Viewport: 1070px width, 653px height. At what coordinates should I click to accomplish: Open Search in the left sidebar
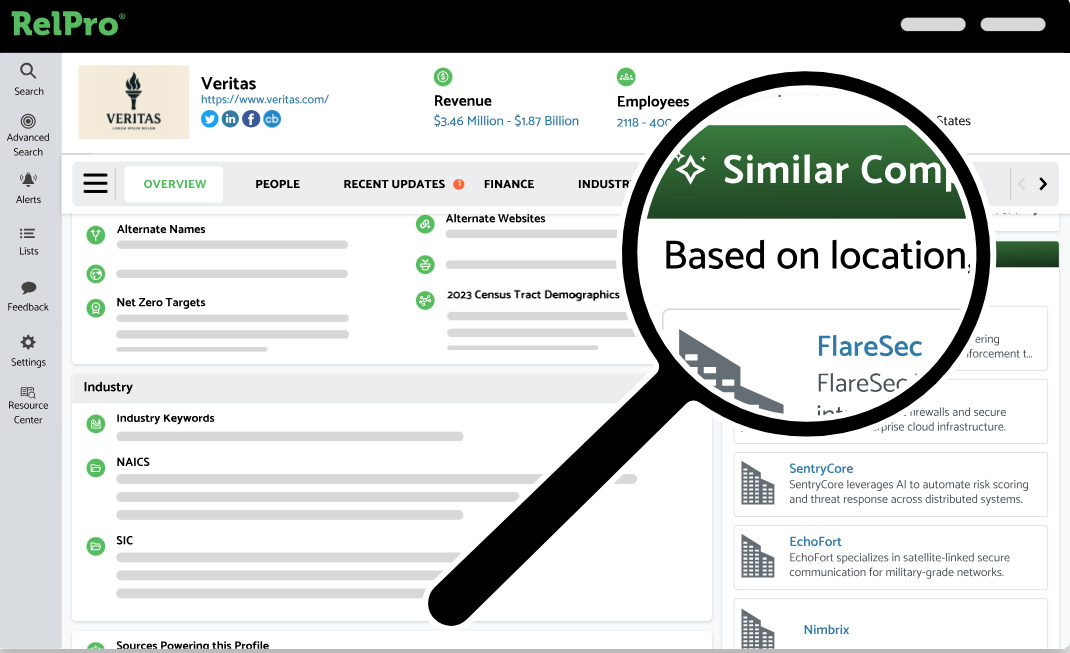[28, 80]
